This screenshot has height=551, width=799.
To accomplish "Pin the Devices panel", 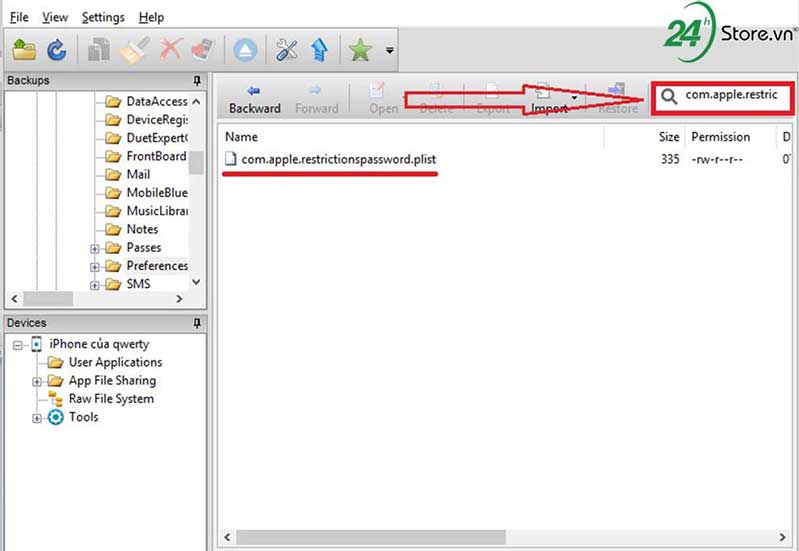I will [x=197, y=323].
